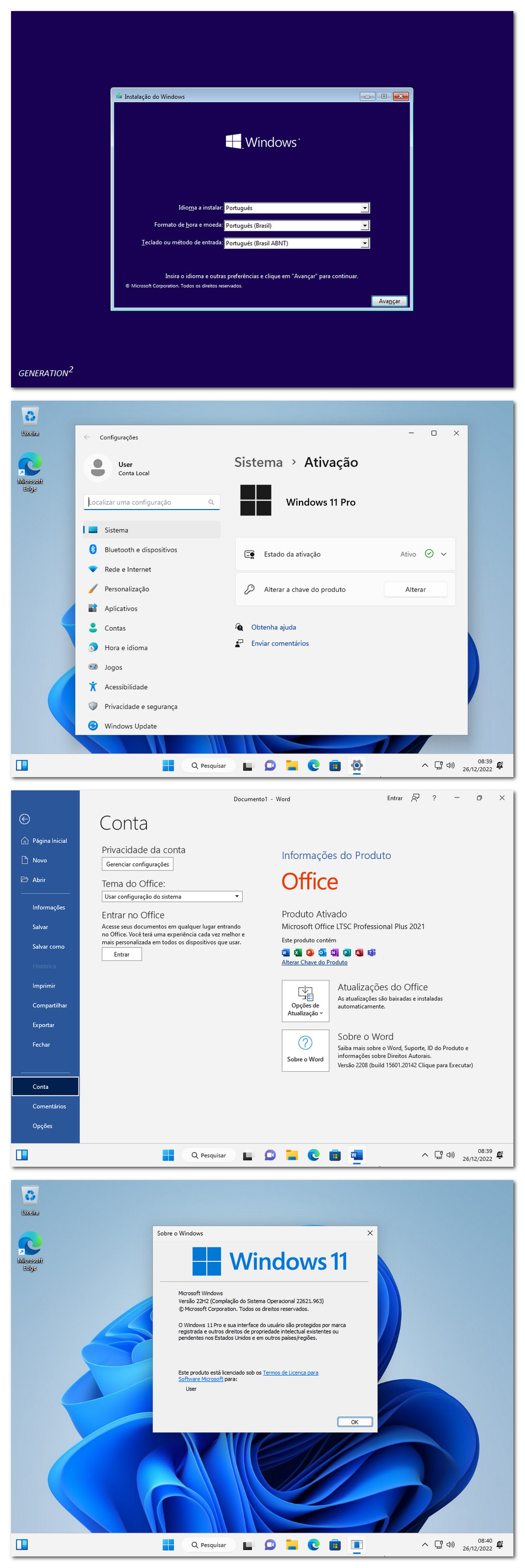Click the Word icon in the taskbar

click(x=357, y=1155)
